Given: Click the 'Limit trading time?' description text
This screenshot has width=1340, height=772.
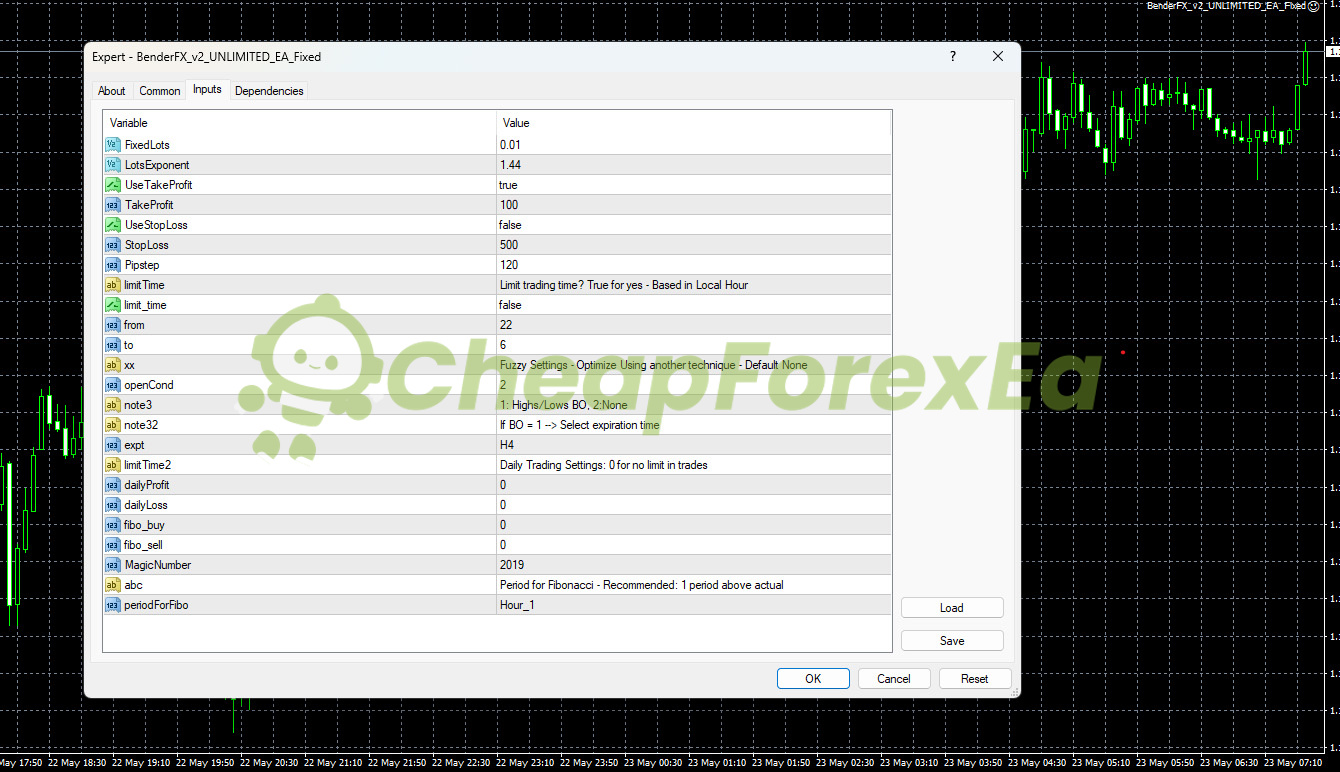Looking at the screenshot, I should 624,285.
